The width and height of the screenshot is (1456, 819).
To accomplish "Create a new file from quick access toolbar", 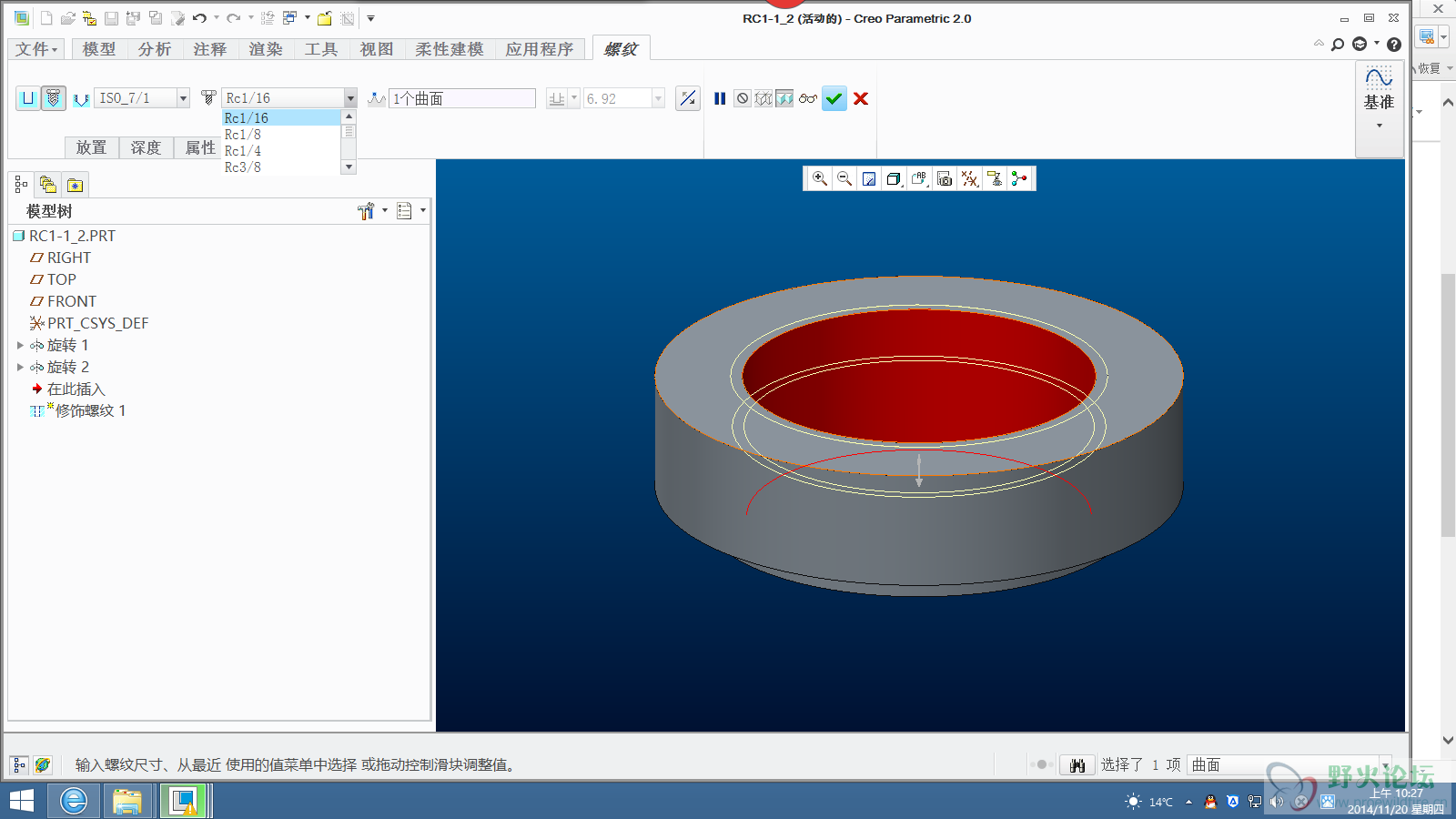I will (46, 18).
